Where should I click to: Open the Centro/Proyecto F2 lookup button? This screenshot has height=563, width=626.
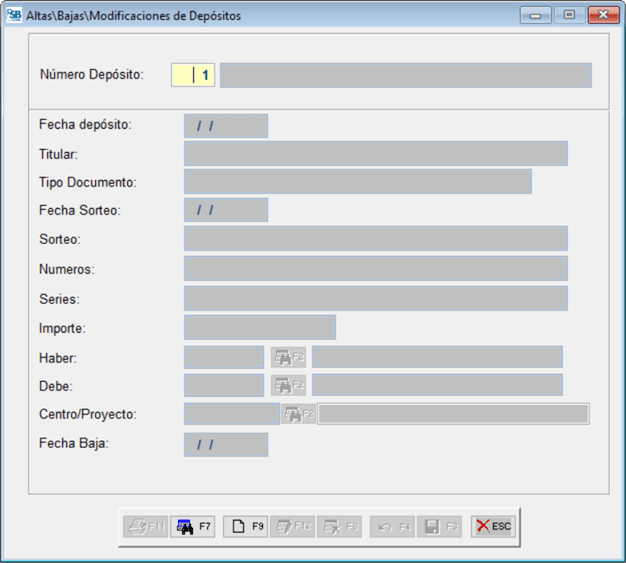pyautogui.click(x=299, y=414)
